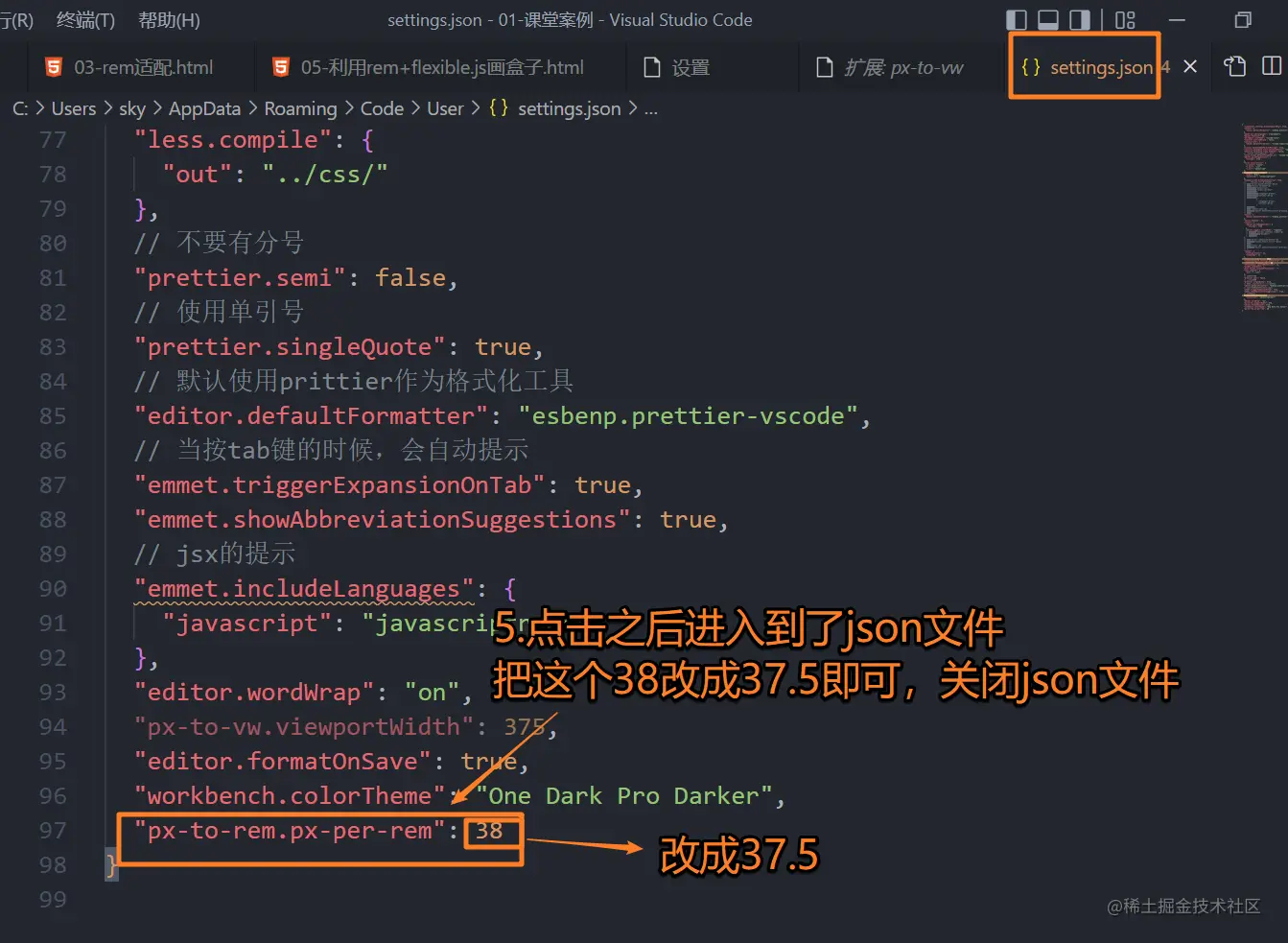Open Settings UI icon in editor toolbar

[x=1235, y=66]
